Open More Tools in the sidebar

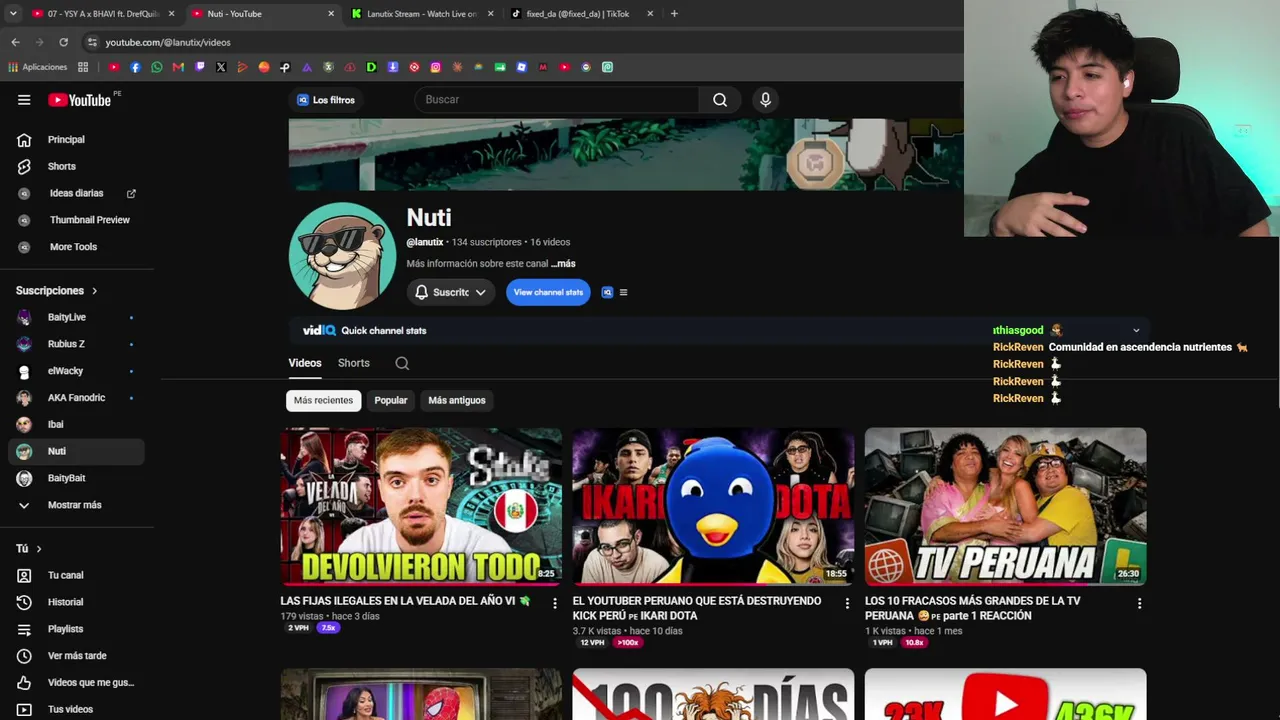pos(72,247)
